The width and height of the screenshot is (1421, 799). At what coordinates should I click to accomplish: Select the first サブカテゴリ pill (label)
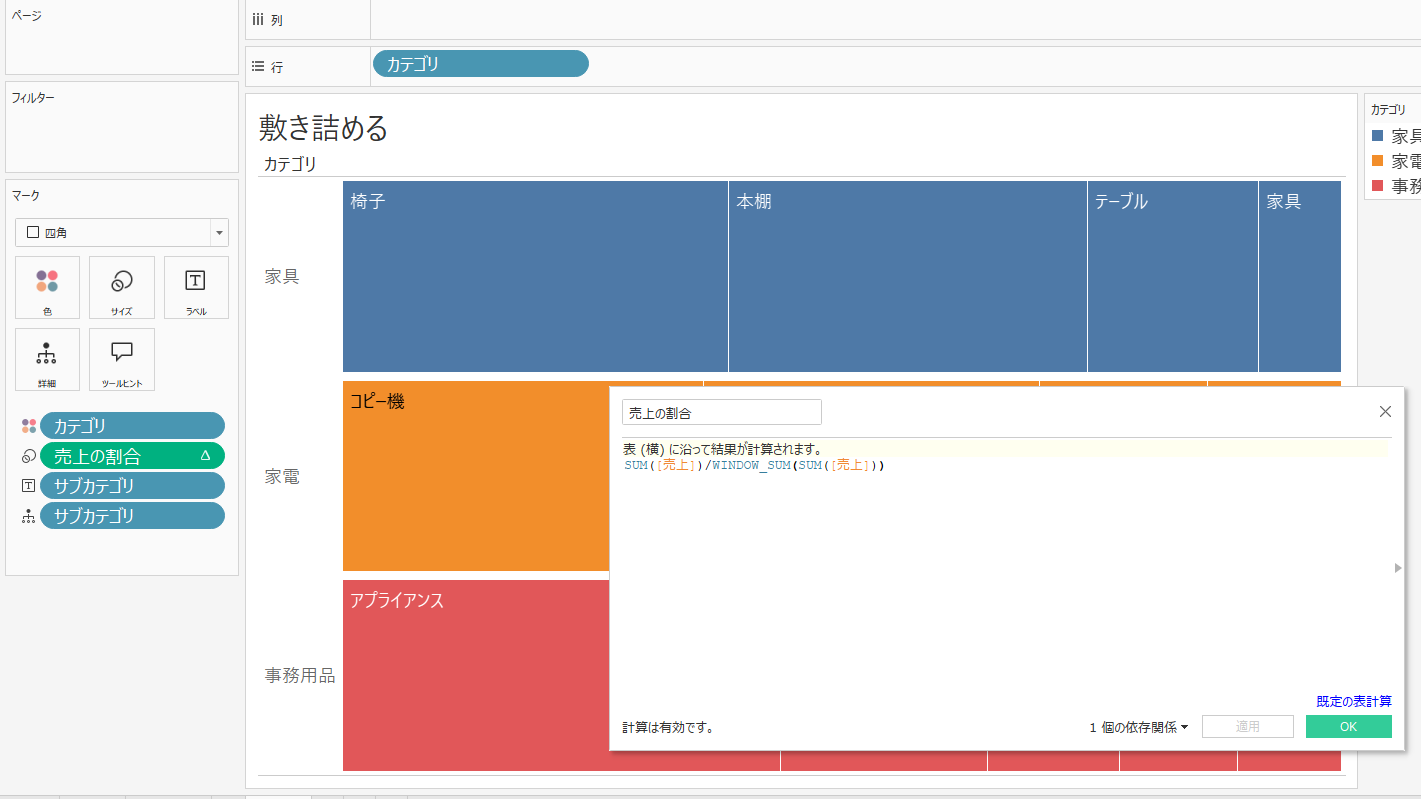click(x=132, y=486)
